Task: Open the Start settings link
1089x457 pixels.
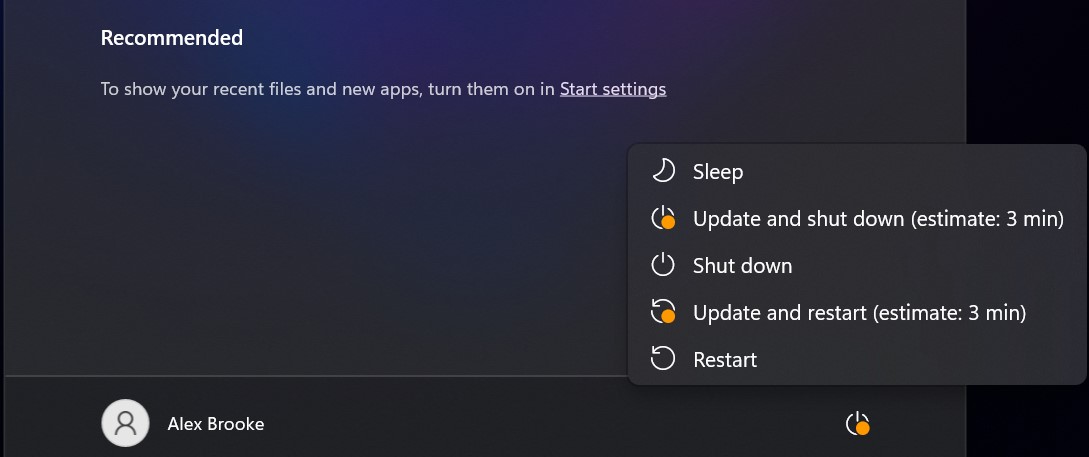Action: [x=613, y=89]
